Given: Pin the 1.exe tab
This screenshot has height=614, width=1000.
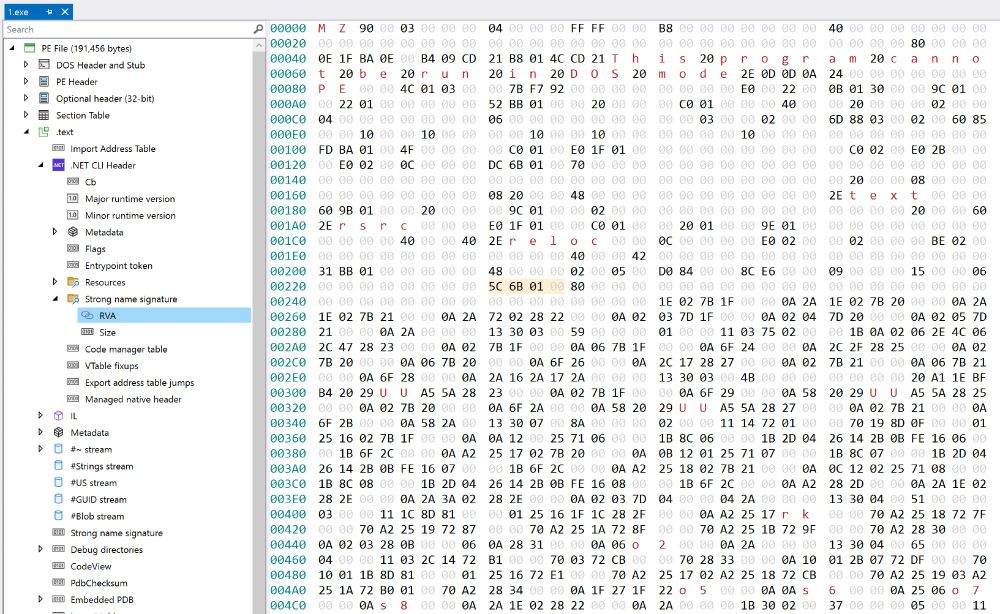Looking at the screenshot, I should click(50, 11).
